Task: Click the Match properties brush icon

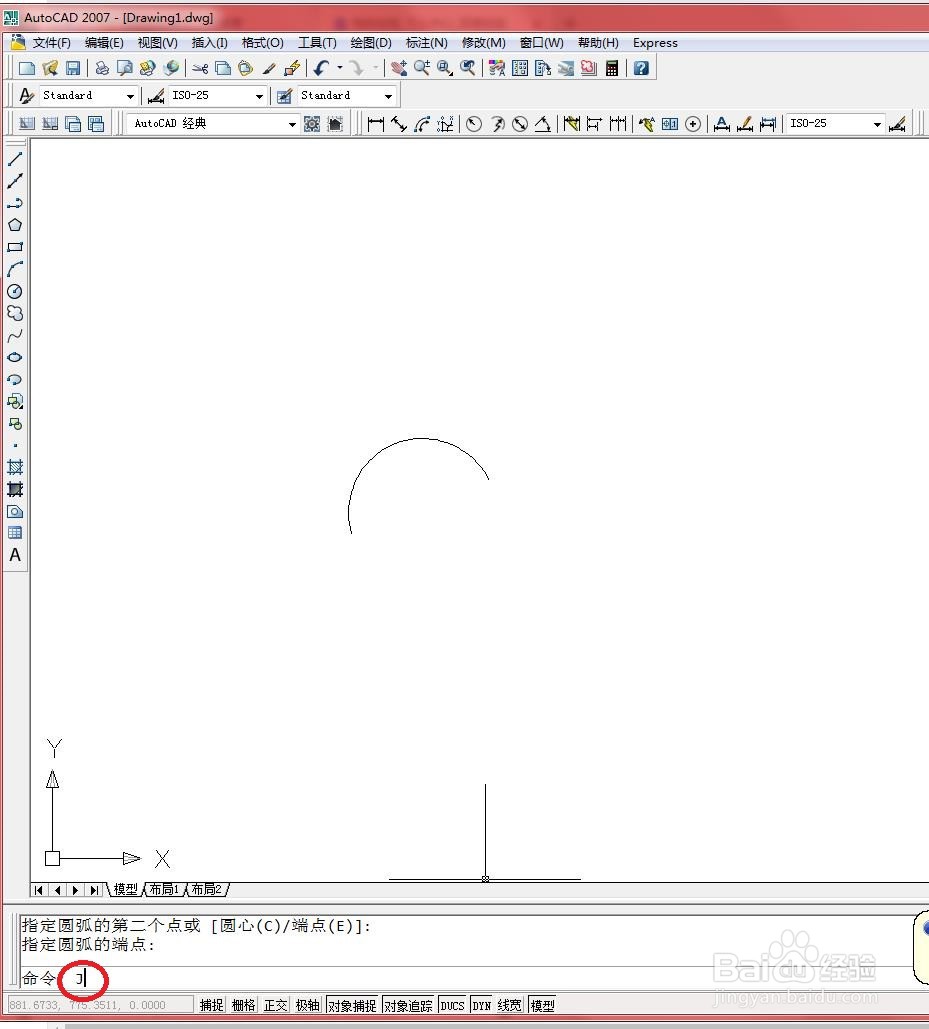Action: tap(269, 68)
